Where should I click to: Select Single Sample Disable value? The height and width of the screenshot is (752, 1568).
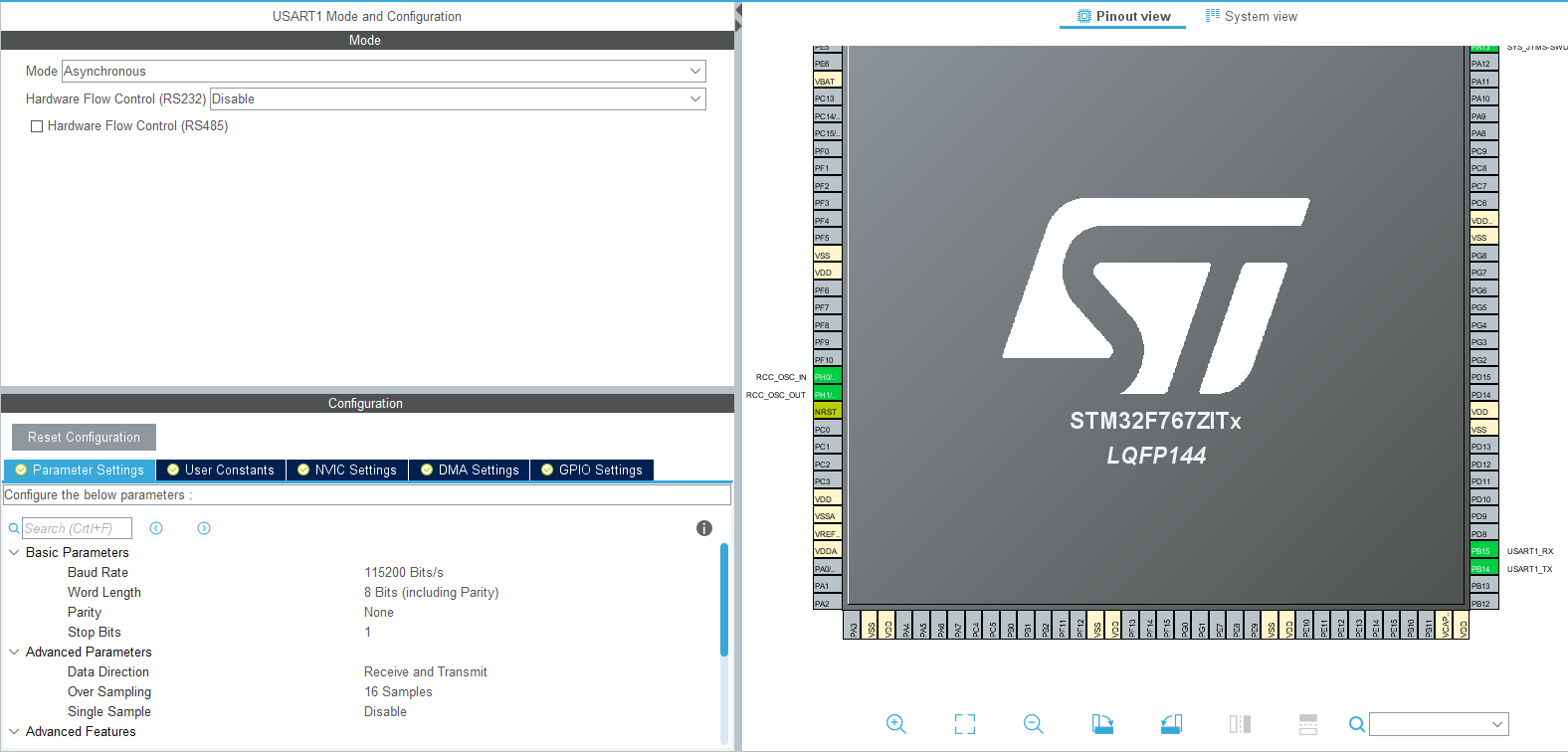[385, 711]
